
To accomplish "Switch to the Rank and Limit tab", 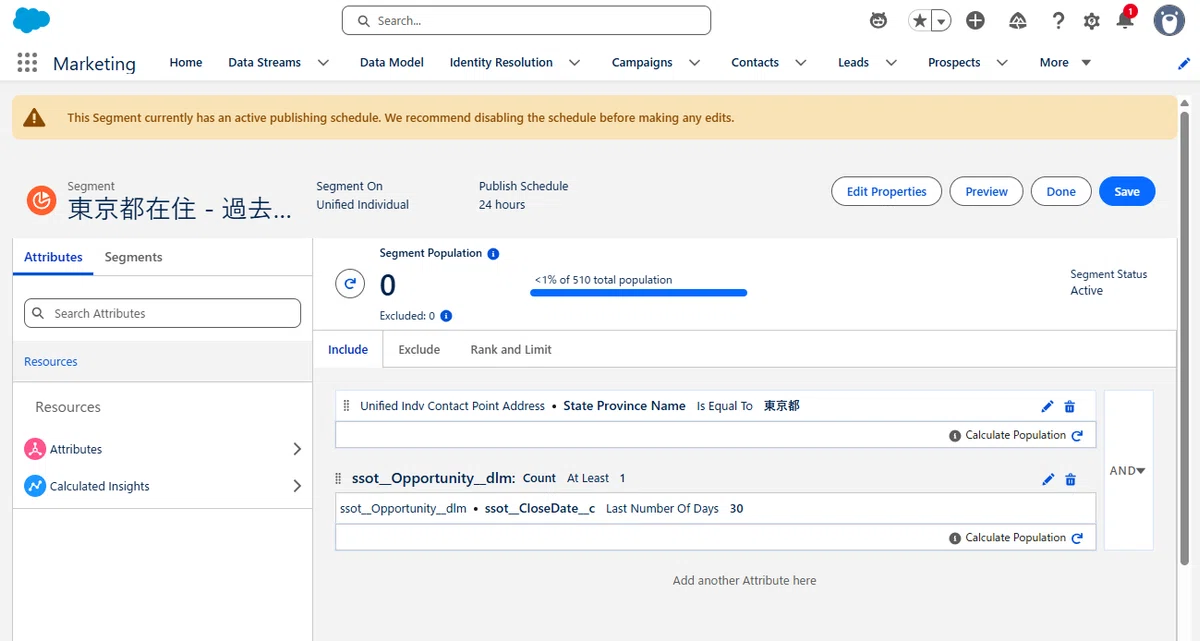I will click(x=511, y=349).
